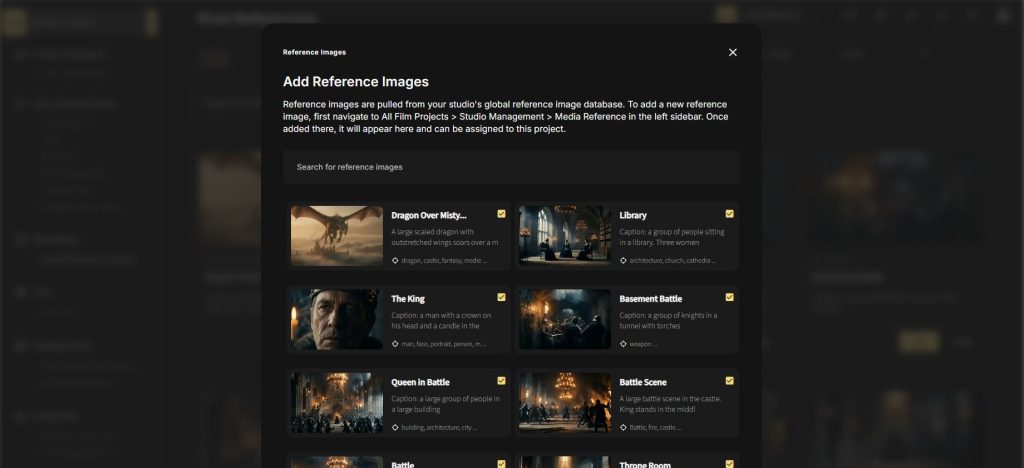Open the Library thumbnail image

coord(565,236)
